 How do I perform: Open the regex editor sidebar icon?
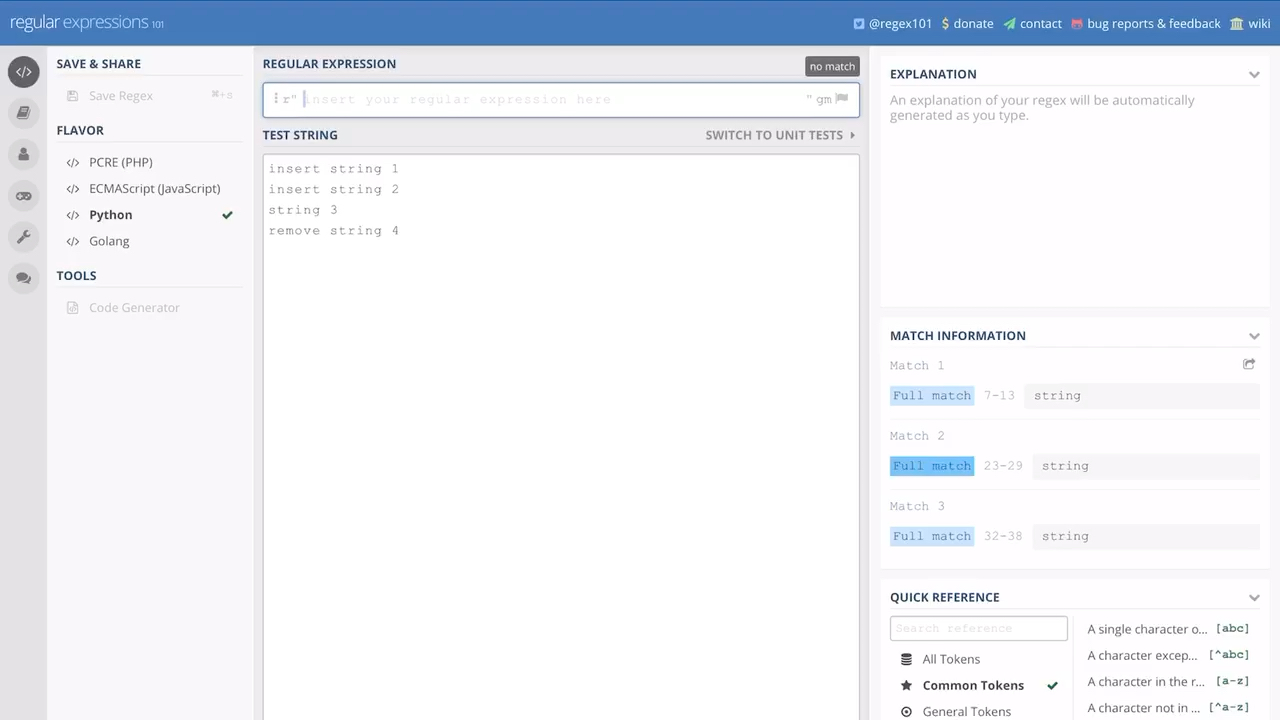click(24, 72)
